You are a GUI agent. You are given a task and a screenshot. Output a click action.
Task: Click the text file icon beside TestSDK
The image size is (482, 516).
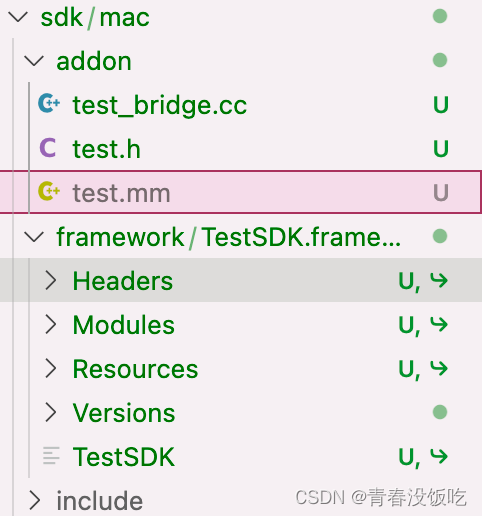pyautogui.click(x=51, y=456)
